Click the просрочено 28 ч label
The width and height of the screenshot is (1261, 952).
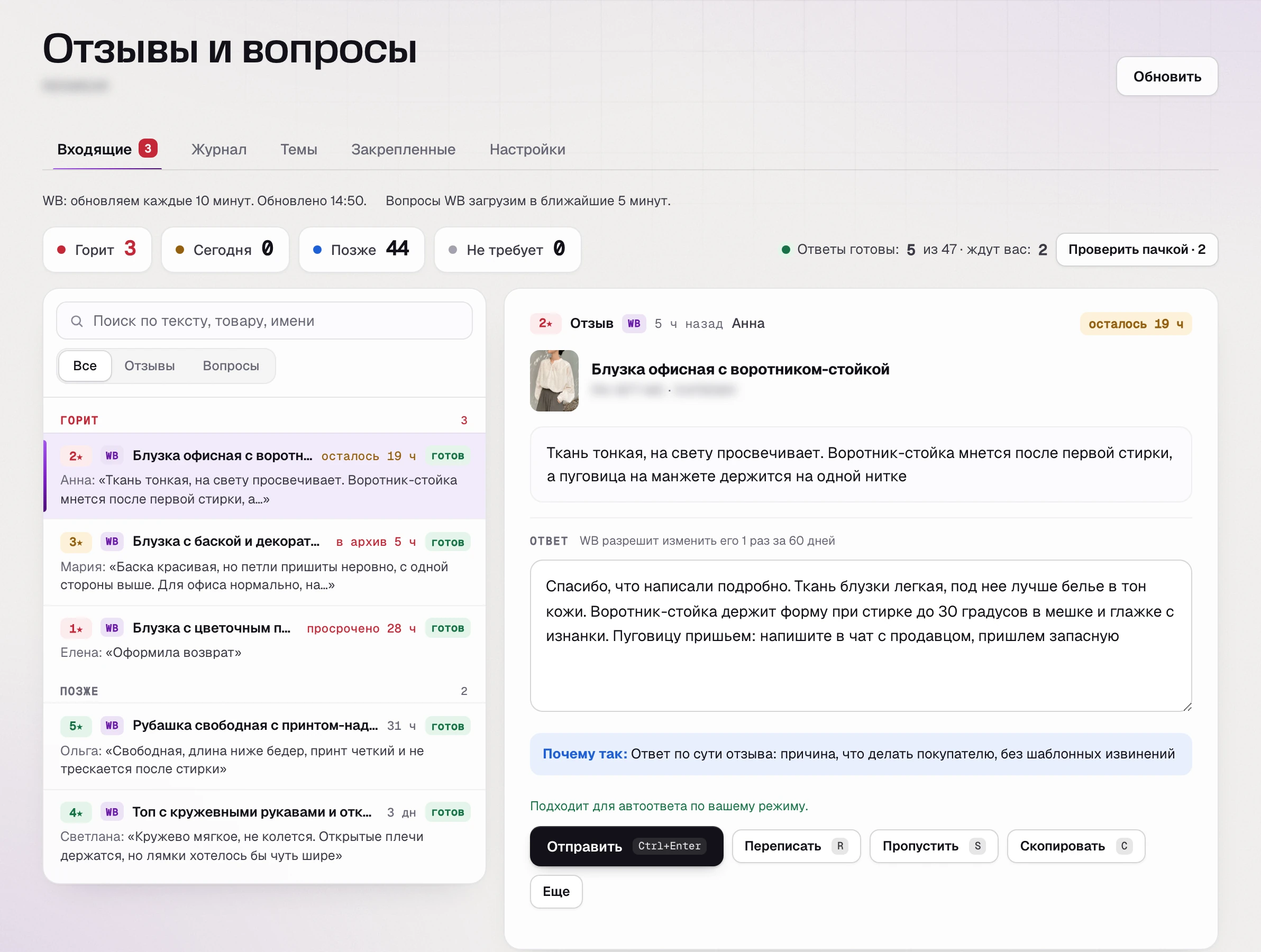pyautogui.click(x=361, y=628)
